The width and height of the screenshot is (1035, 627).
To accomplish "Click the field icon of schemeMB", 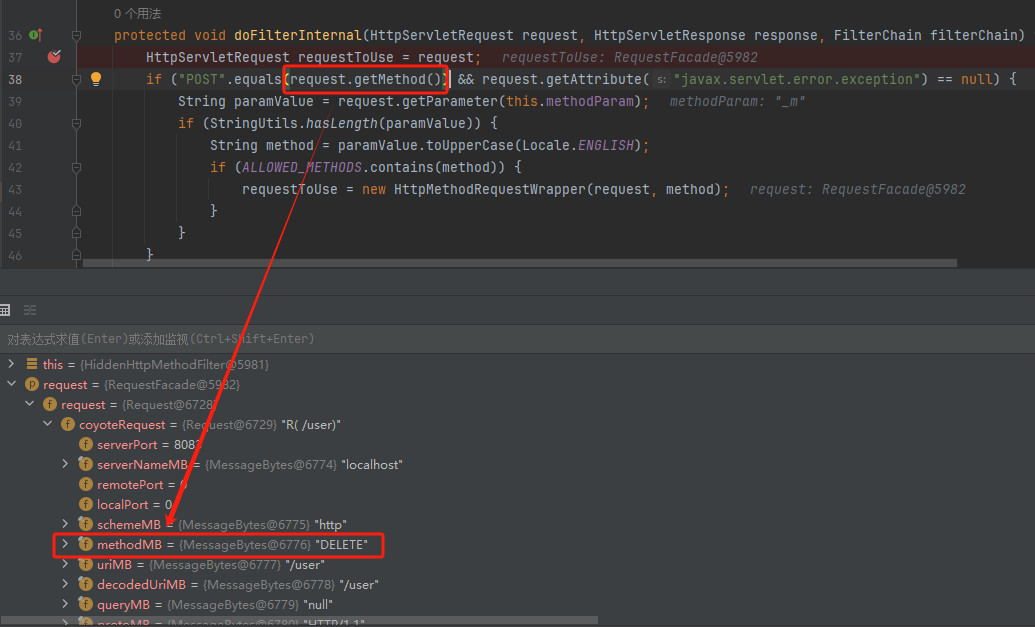I will 86,524.
